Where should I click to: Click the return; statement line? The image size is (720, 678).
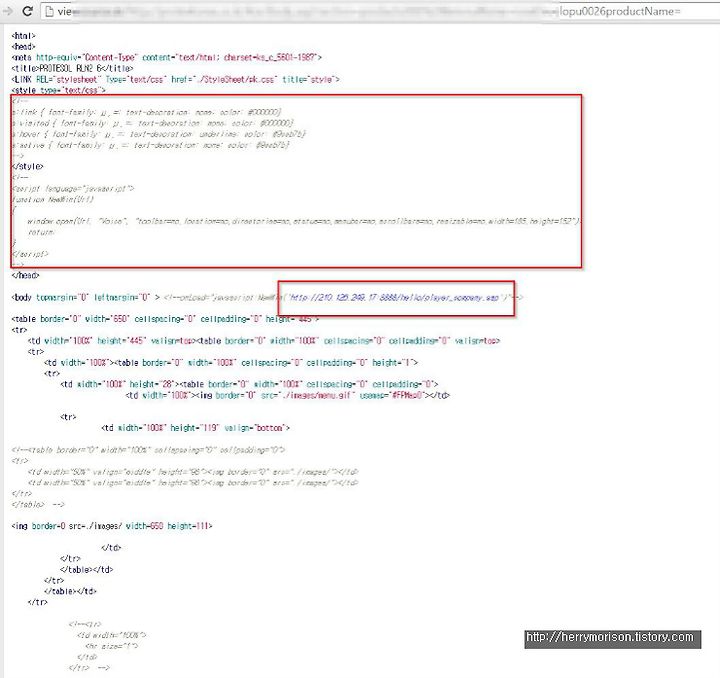pos(41,232)
